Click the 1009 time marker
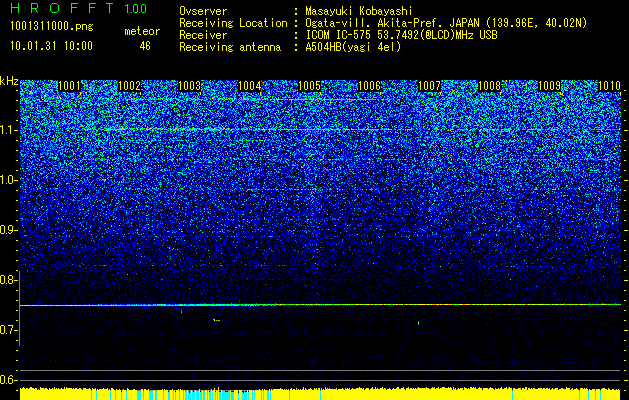The width and height of the screenshot is (629, 400). click(549, 86)
